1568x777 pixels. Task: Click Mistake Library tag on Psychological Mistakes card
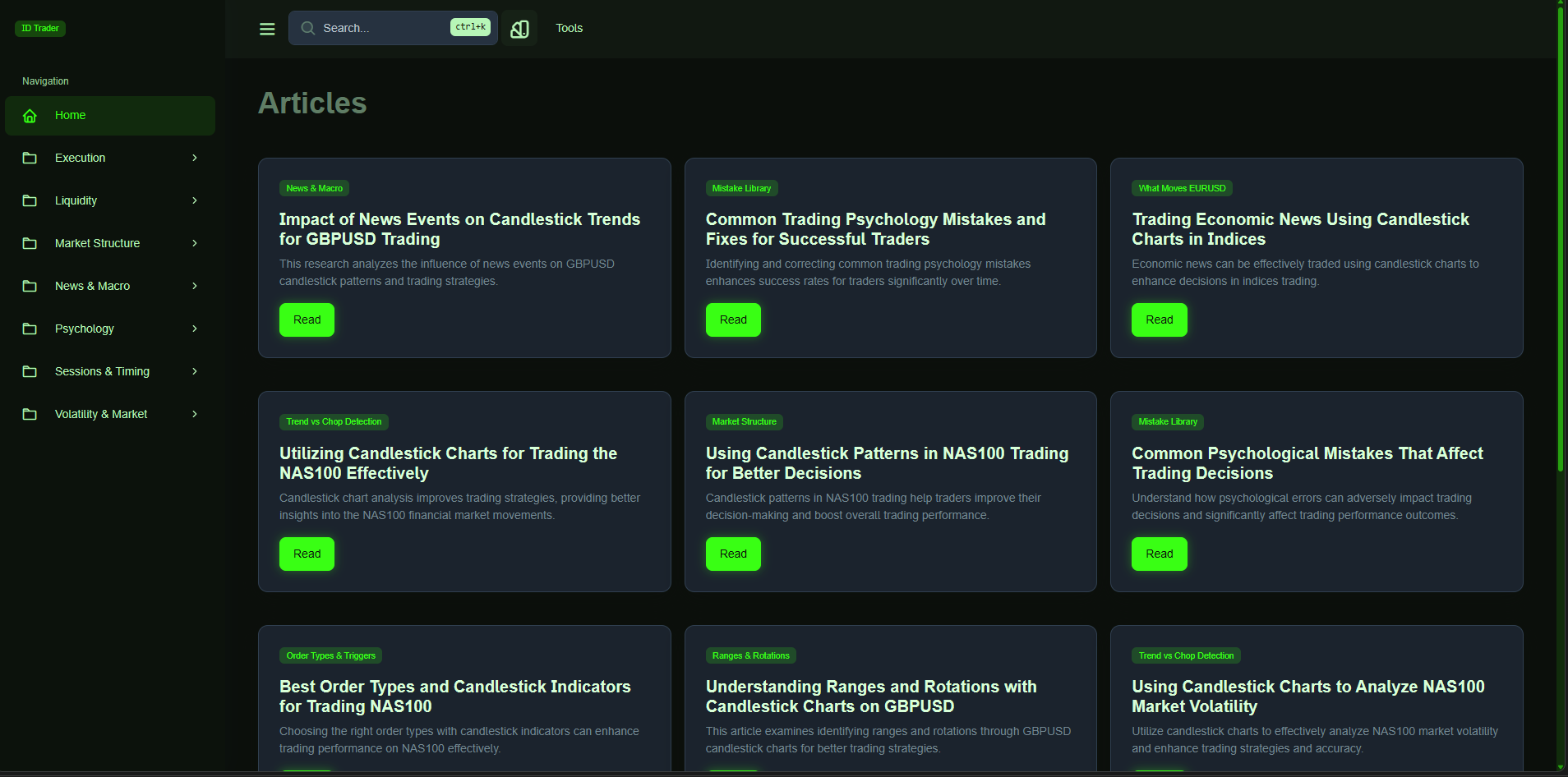1168,421
